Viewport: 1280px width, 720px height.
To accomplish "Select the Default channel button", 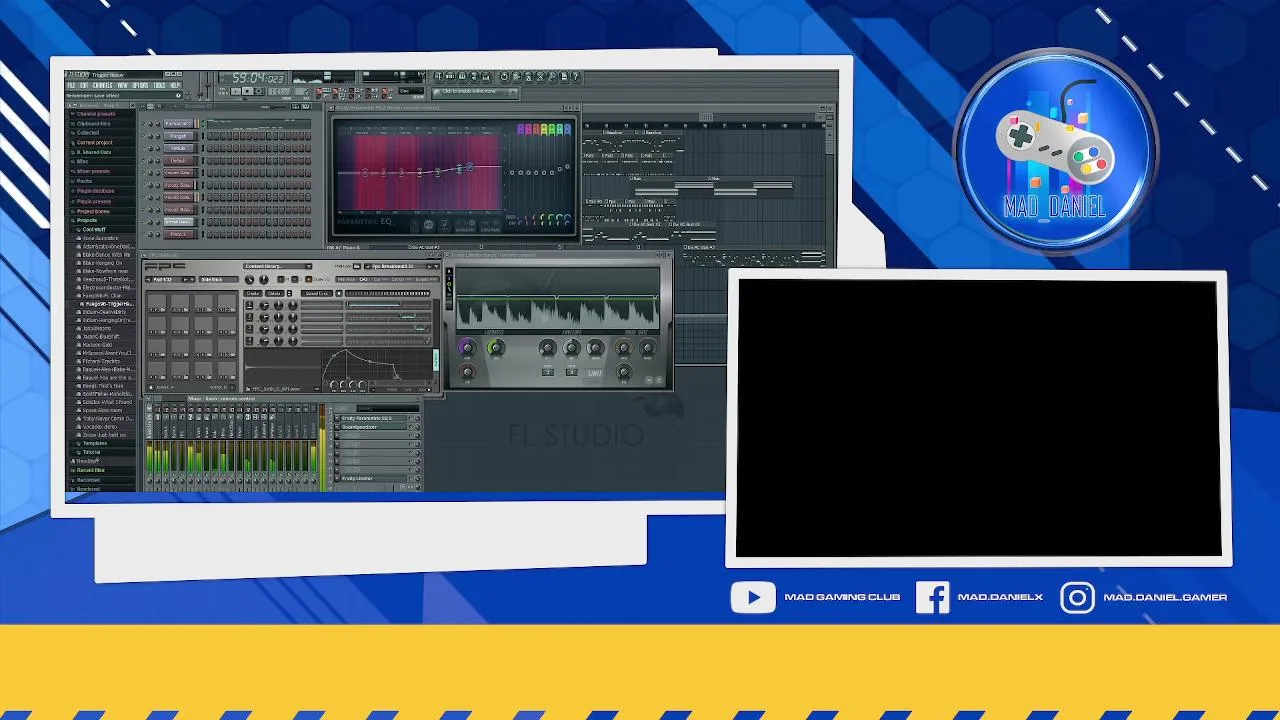I will point(178,161).
